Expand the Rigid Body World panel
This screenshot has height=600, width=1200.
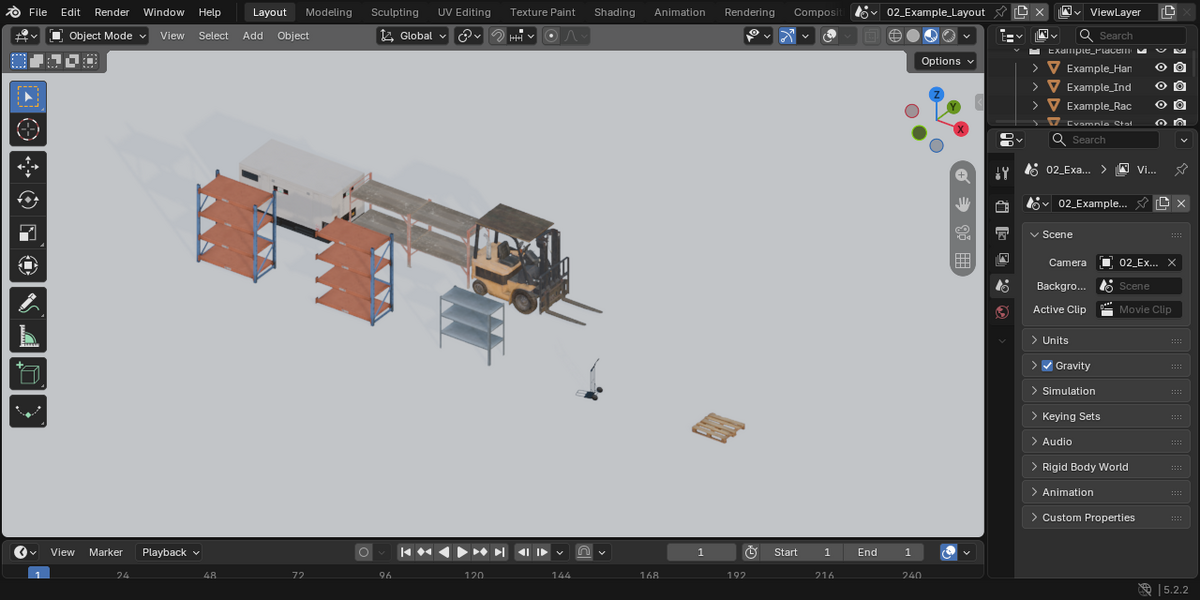1105,467
